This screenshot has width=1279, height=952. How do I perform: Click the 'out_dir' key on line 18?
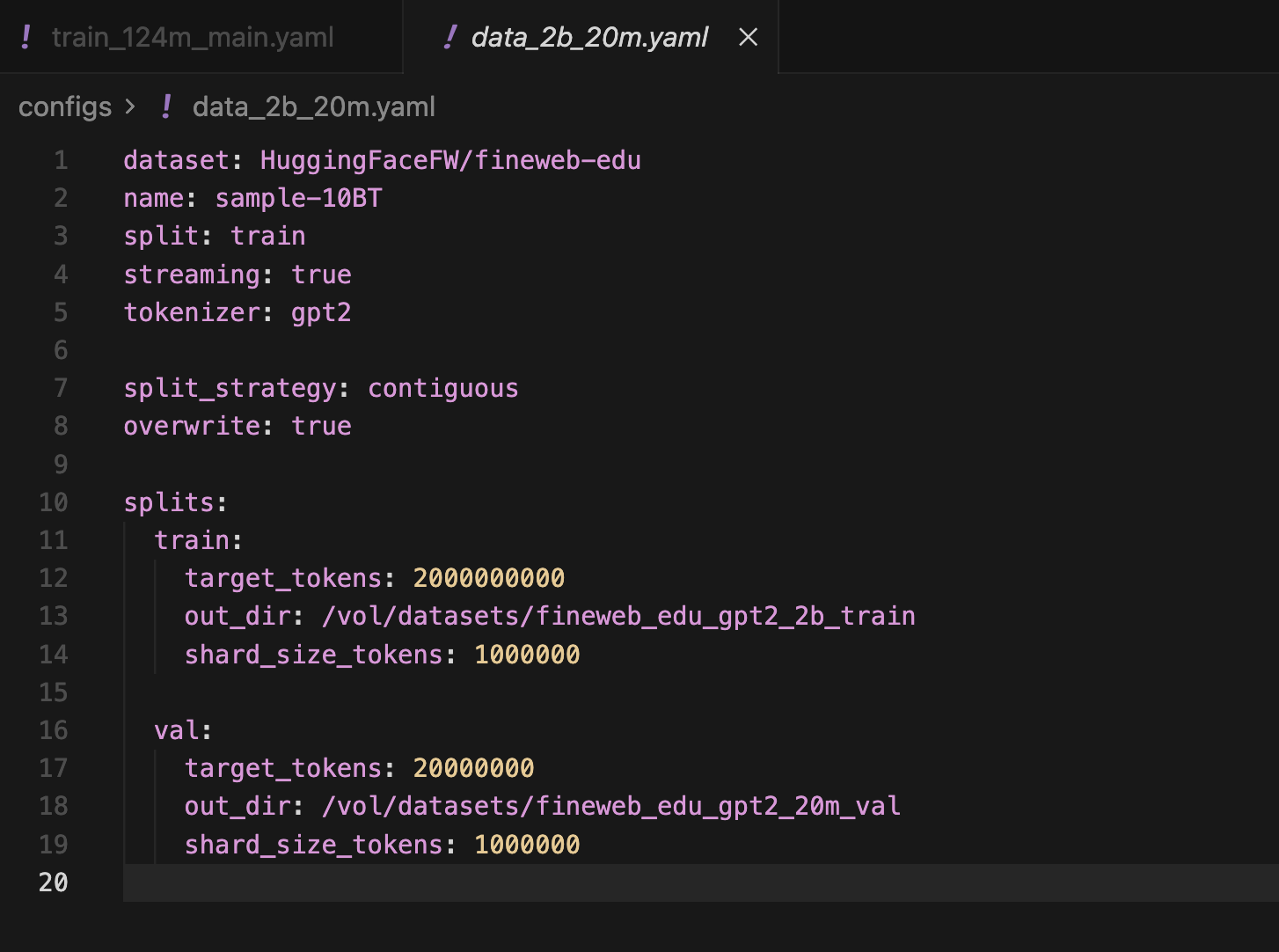click(x=238, y=806)
